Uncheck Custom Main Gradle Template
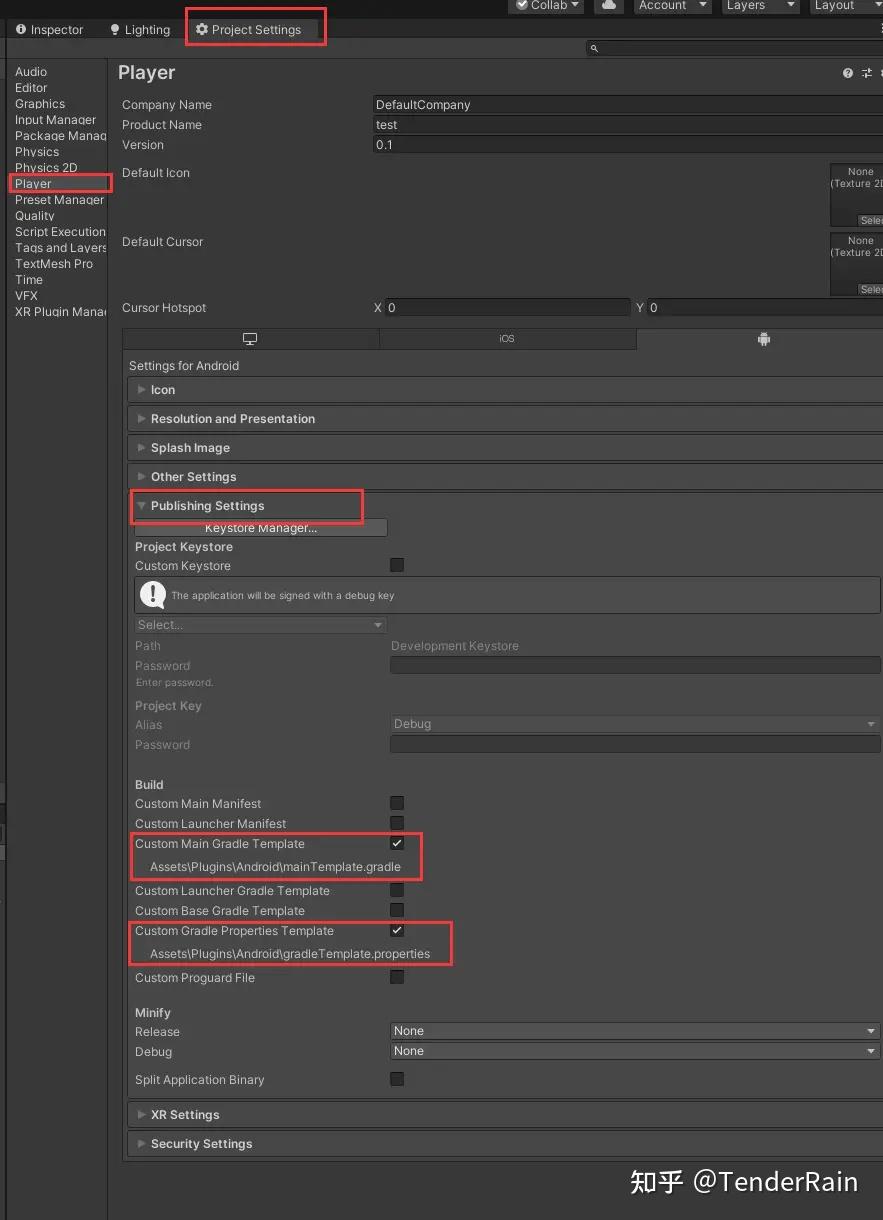 click(397, 844)
